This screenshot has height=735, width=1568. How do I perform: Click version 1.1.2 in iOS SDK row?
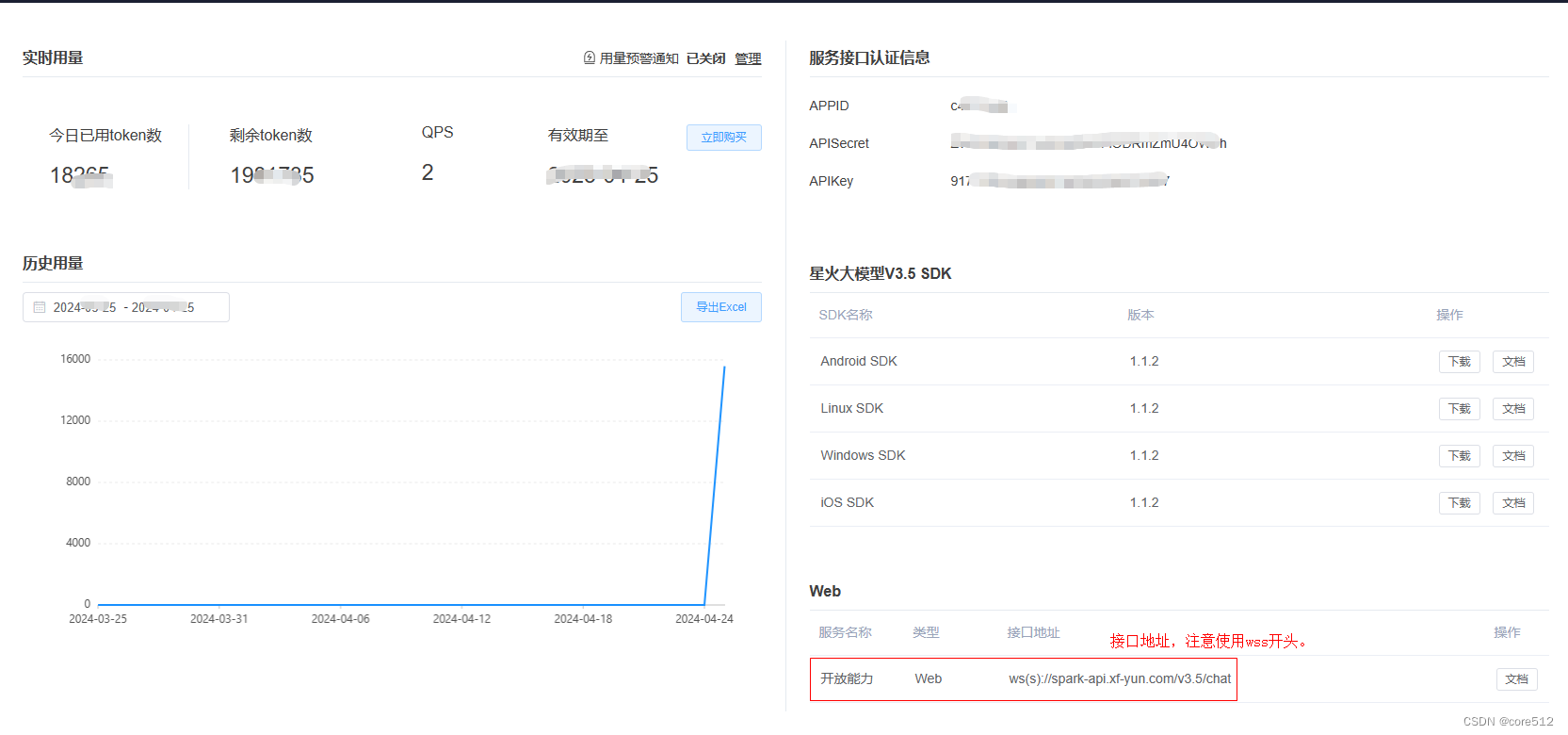click(1144, 502)
